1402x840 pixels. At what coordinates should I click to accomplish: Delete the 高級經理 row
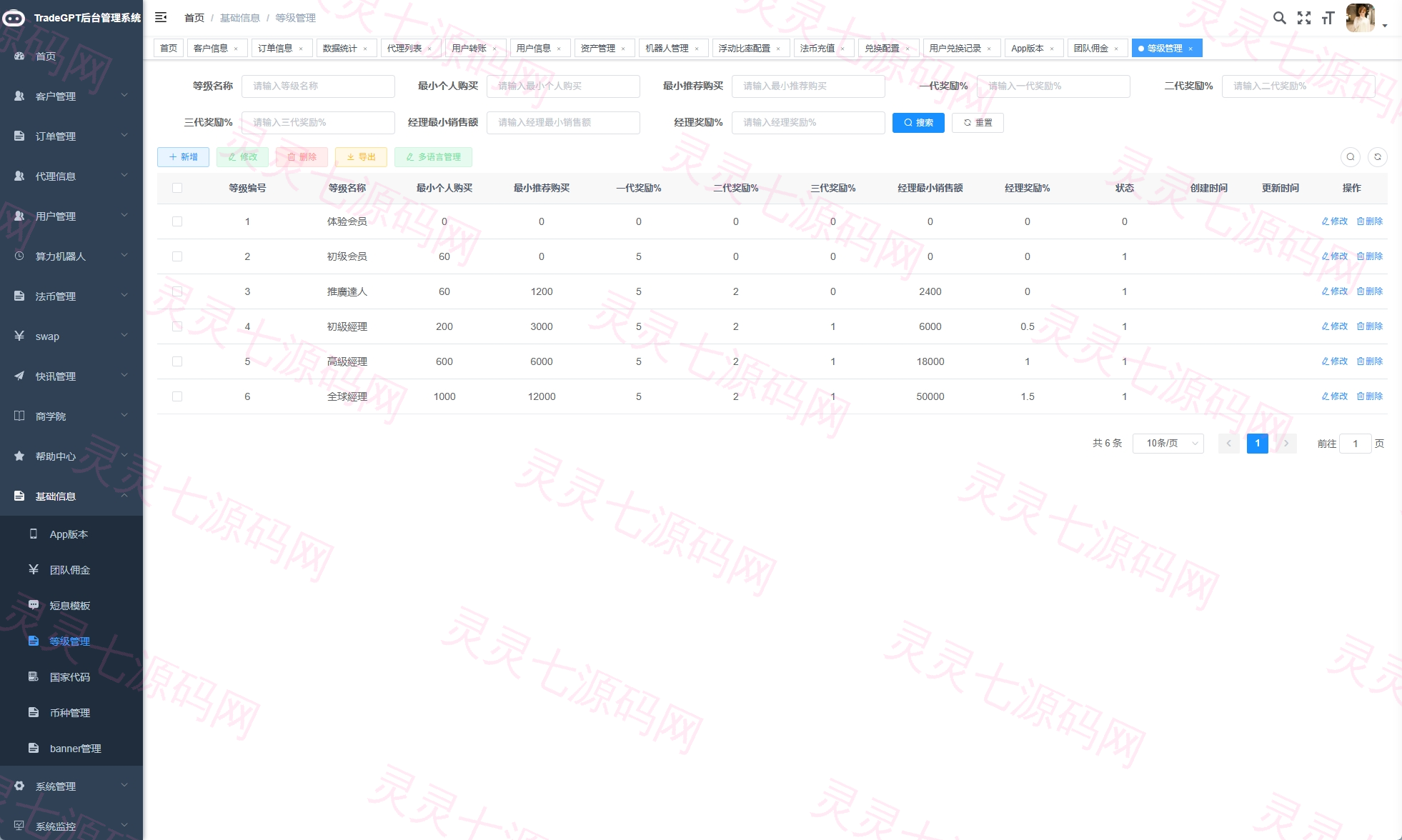1370,361
